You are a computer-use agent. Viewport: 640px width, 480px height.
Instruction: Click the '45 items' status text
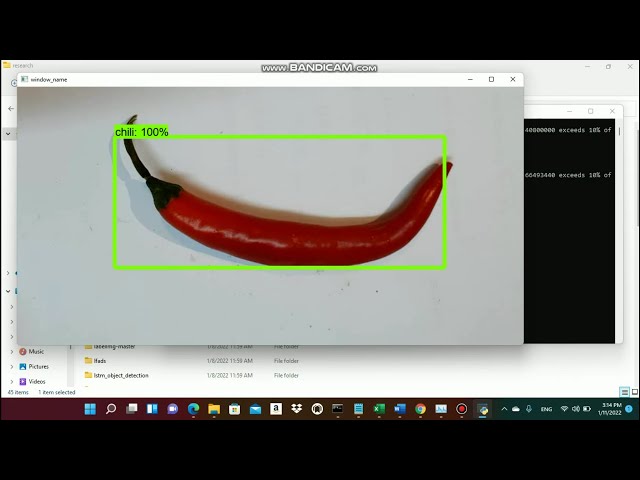click(18, 392)
